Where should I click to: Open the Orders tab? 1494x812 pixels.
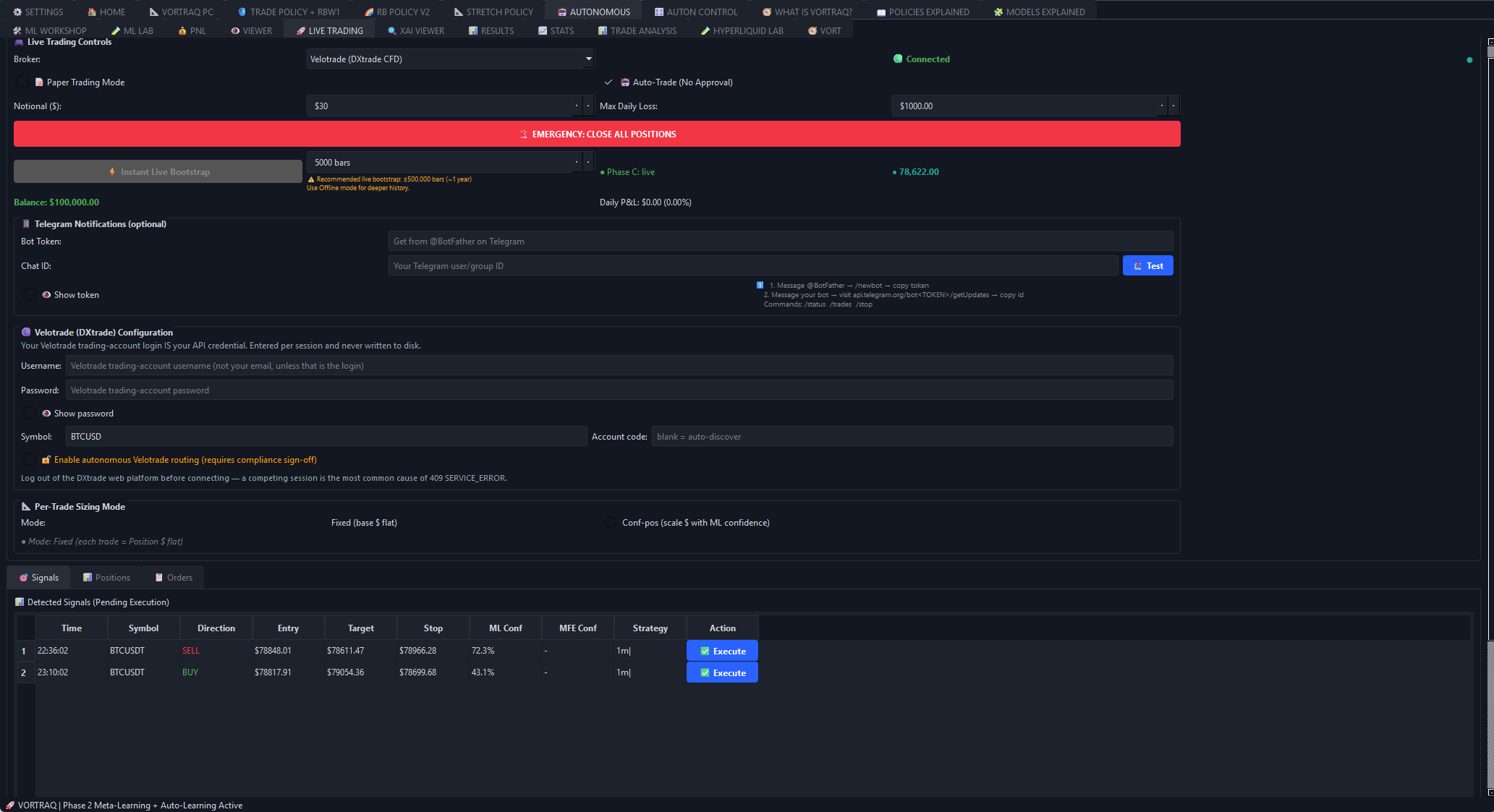[x=174, y=577]
